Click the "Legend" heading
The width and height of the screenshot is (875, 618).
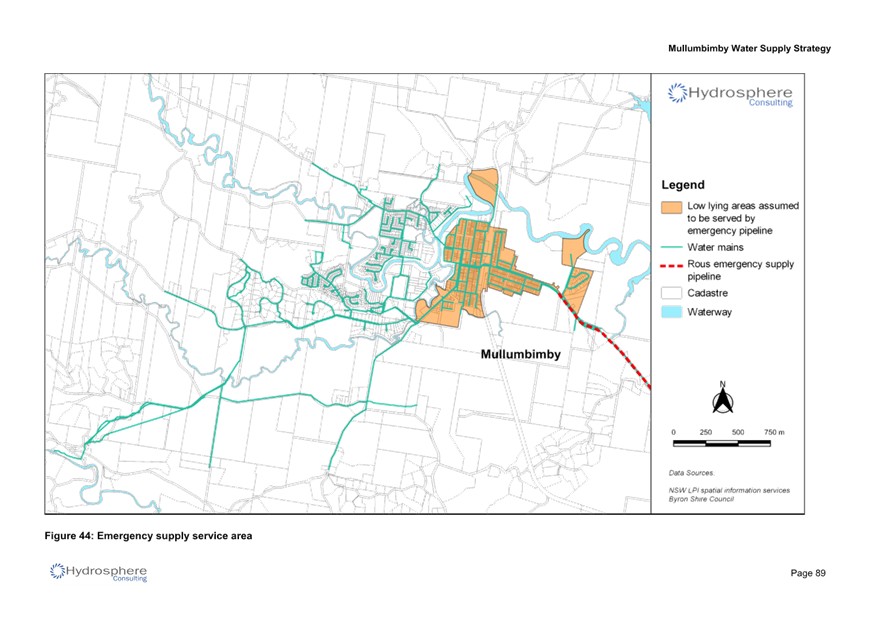(683, 185)
